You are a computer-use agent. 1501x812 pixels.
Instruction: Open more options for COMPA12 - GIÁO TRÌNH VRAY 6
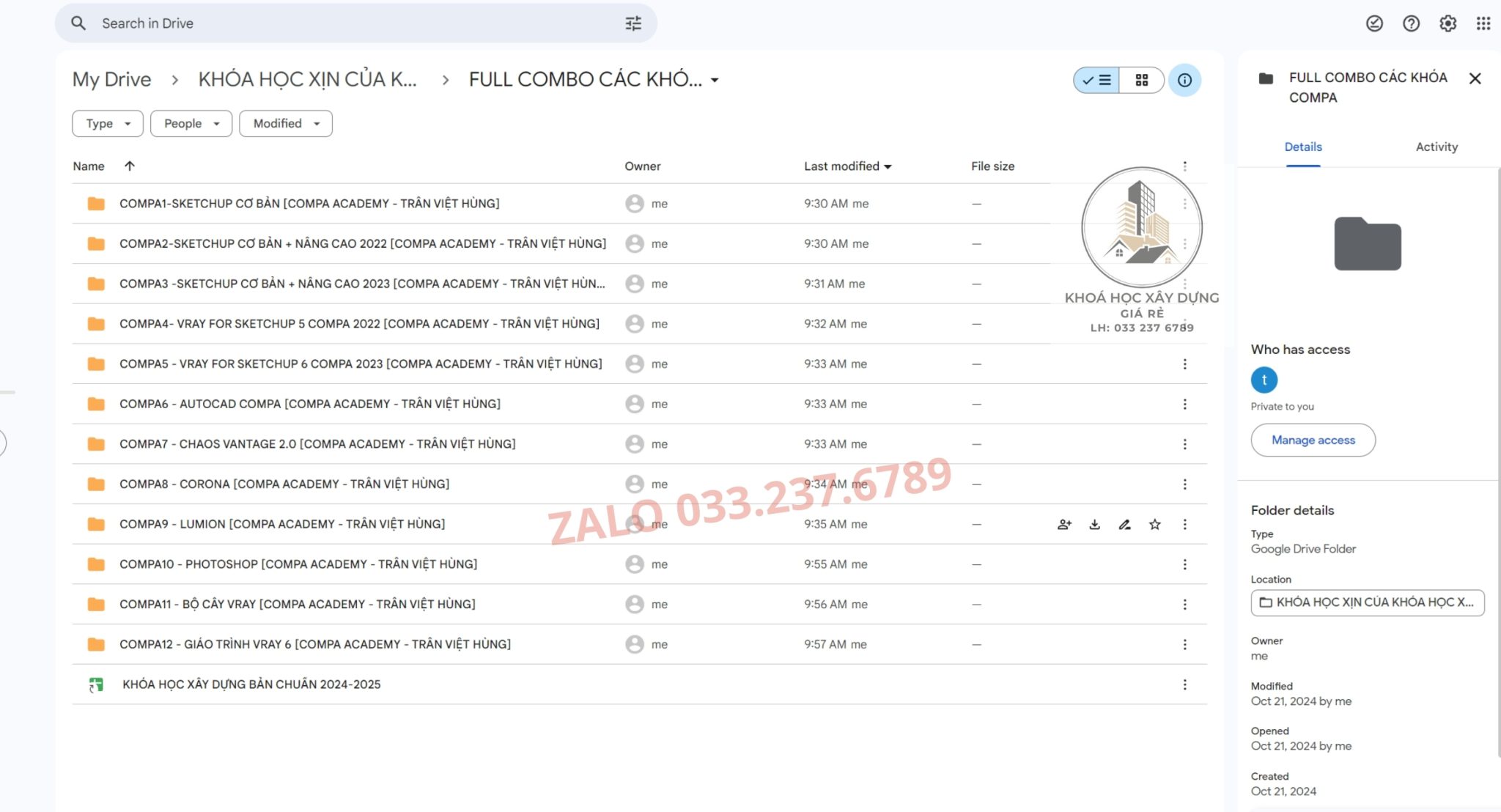(1185, 644)
